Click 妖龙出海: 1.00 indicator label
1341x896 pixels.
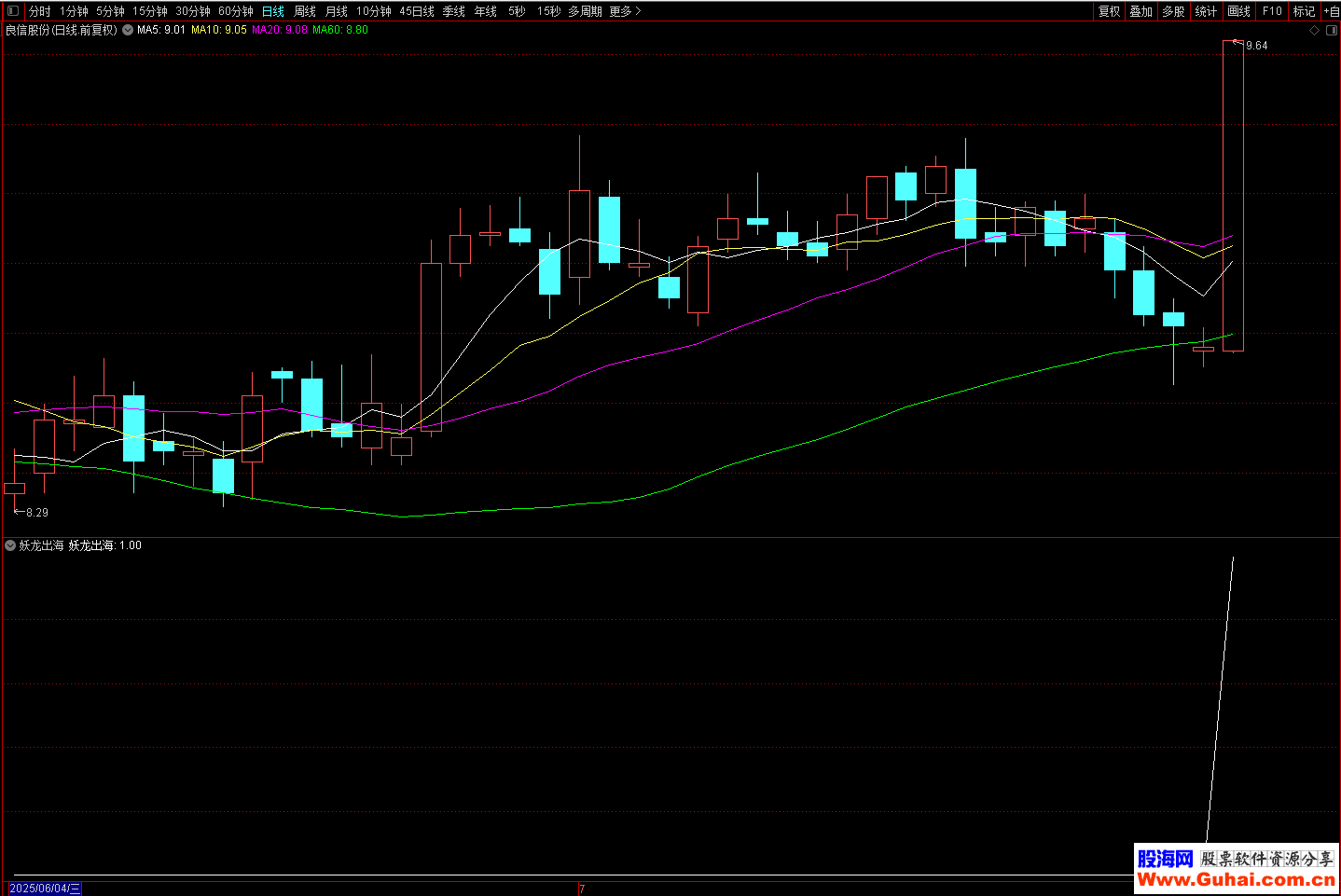(105, 545)
